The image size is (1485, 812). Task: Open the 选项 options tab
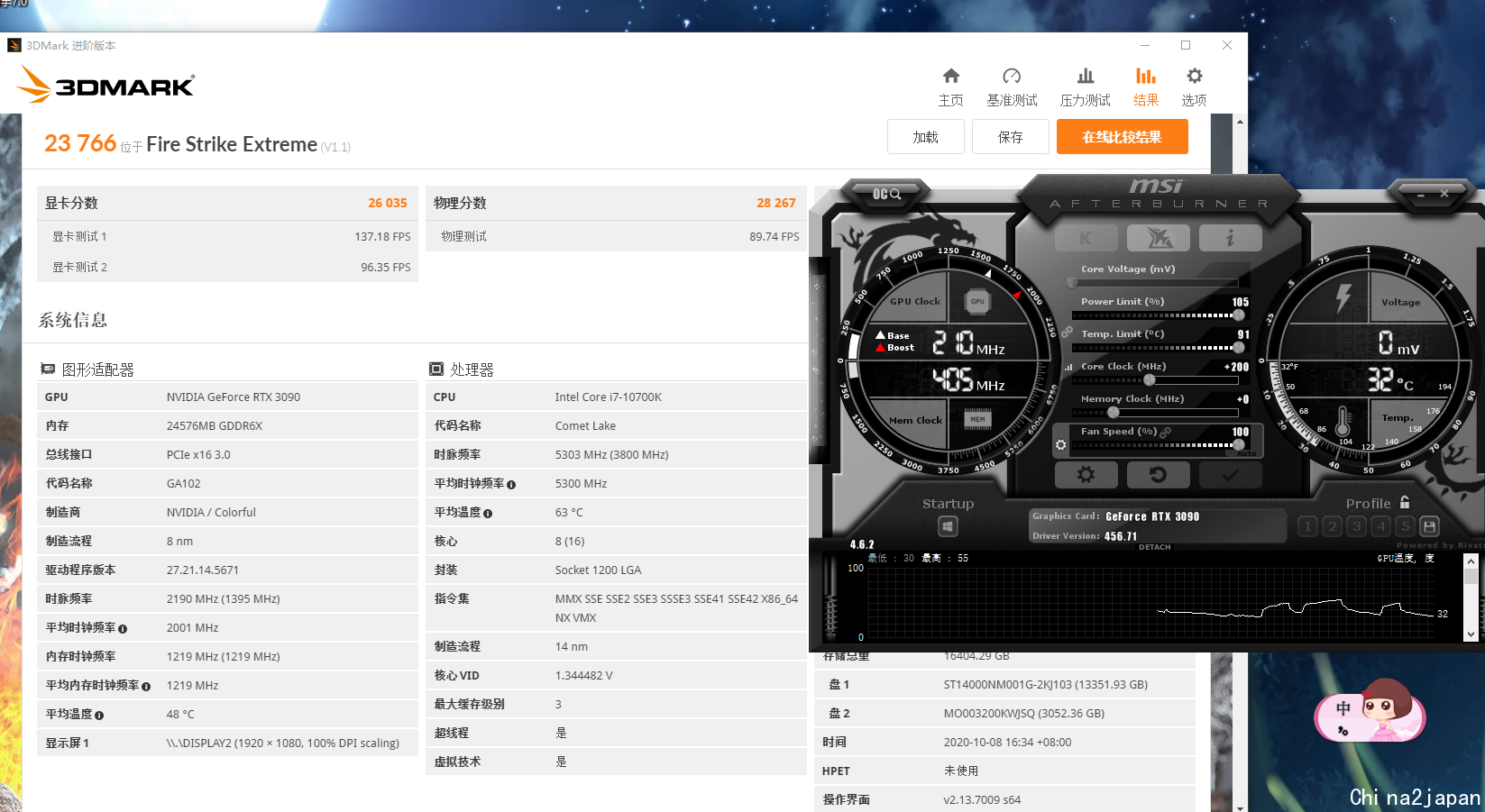[x=1194, y=87]
